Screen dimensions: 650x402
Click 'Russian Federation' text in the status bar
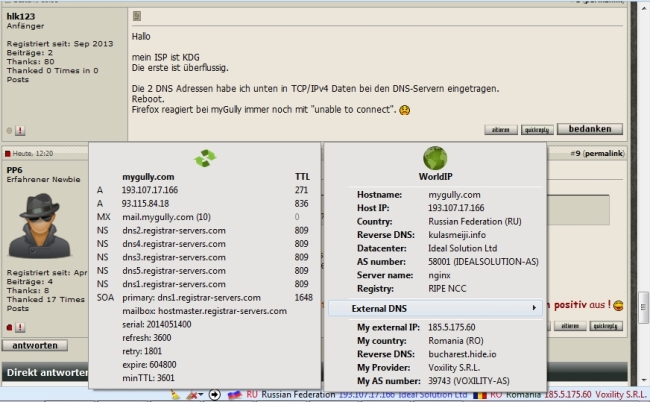click(x=298, y=395)
